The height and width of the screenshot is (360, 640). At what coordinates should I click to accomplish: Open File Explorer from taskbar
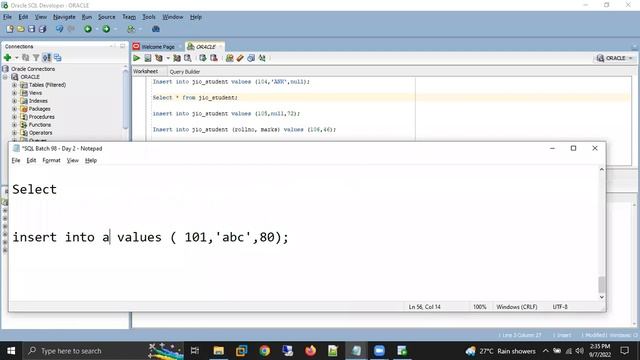coord(219,351)
